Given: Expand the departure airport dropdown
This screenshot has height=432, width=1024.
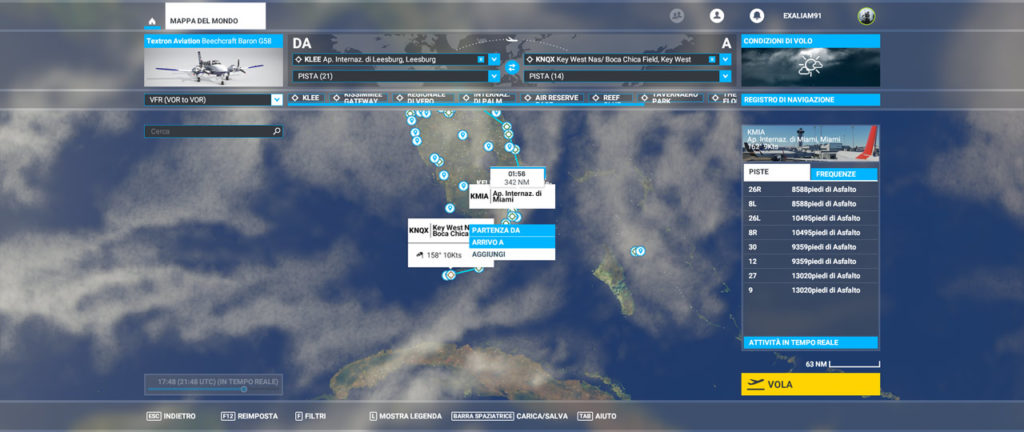Looking at the screenshot, I should pyautogui.click(x=494, y=59).
